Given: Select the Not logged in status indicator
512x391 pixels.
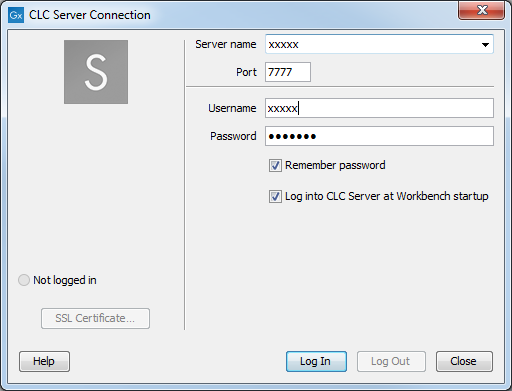Looking at the screenshot, I should click(24, 280).
